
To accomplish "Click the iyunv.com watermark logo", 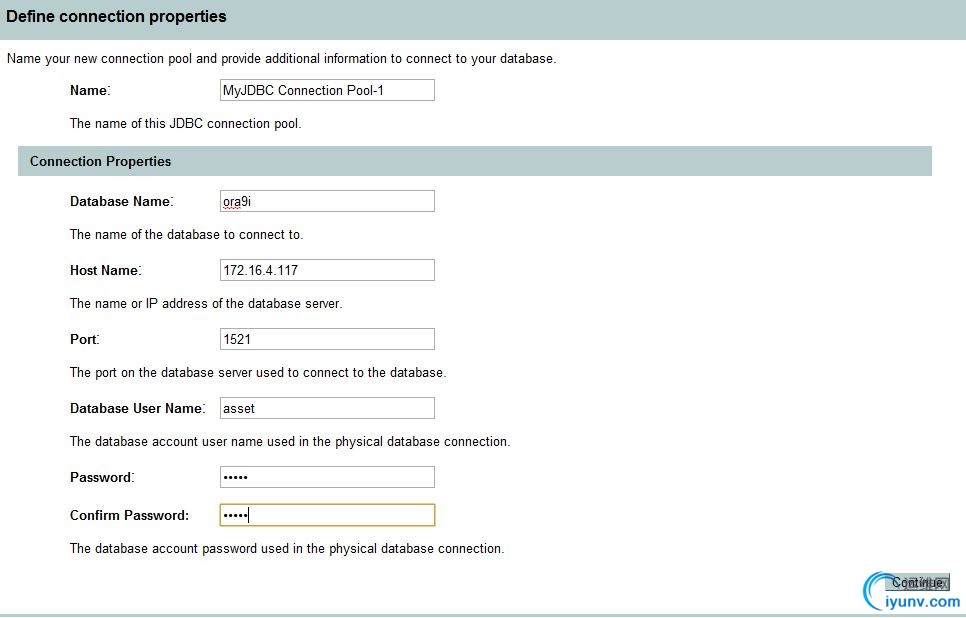I will click(x=912, y=594).
